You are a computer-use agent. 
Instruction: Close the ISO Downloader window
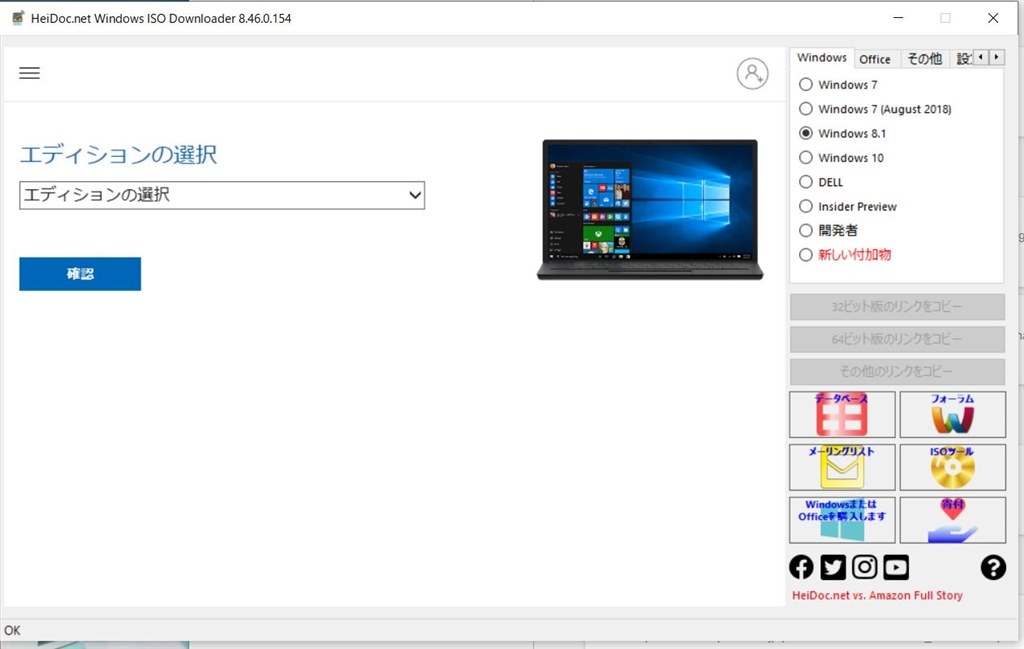pyautogui.click(x=993, y=18)
